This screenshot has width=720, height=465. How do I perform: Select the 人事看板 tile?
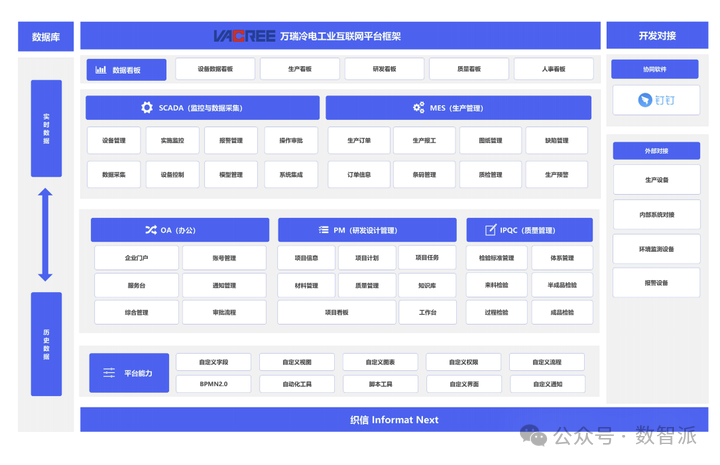[x=553, y=69]
